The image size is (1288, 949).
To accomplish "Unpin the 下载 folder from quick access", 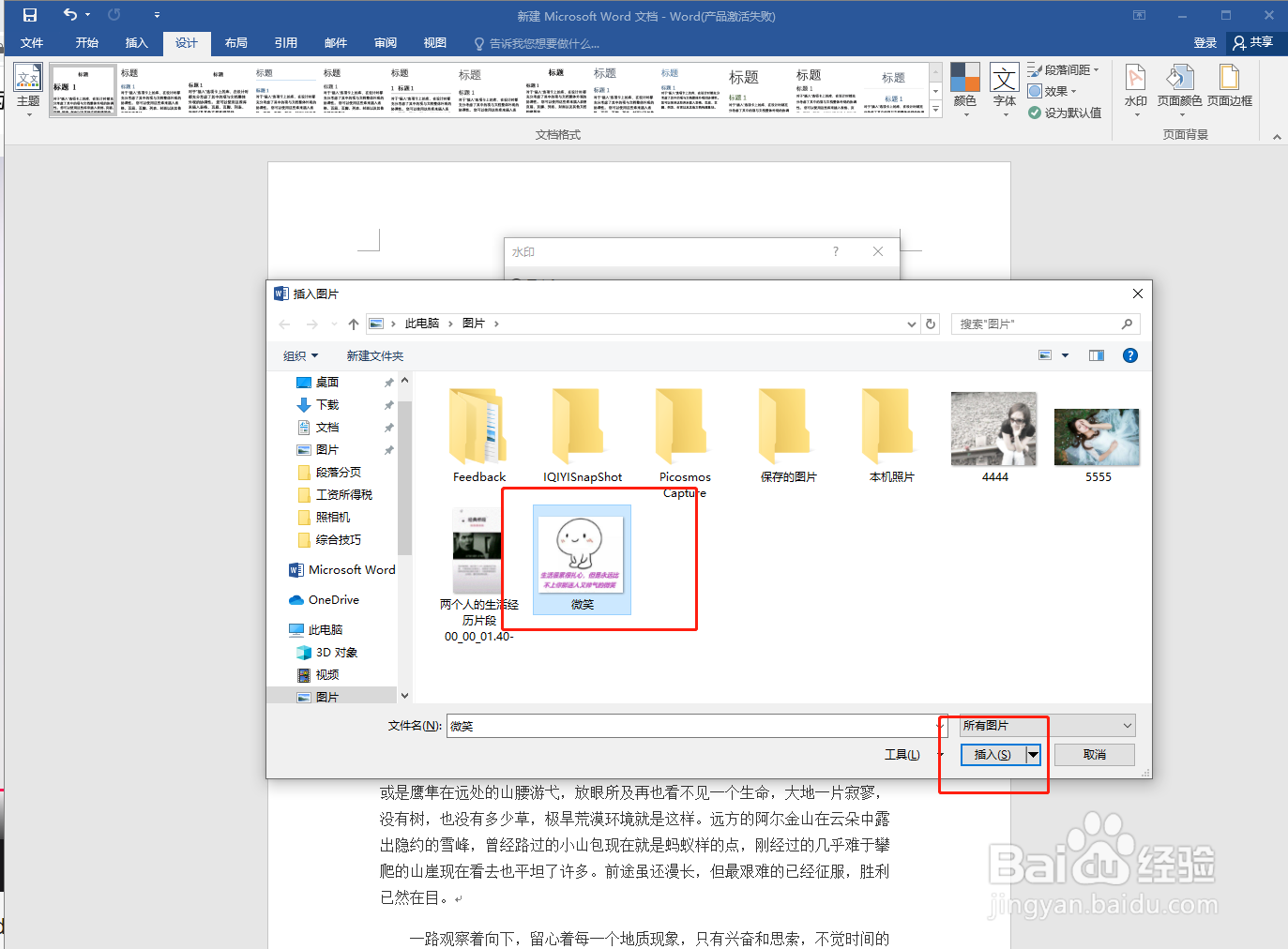I will point(387,404).
